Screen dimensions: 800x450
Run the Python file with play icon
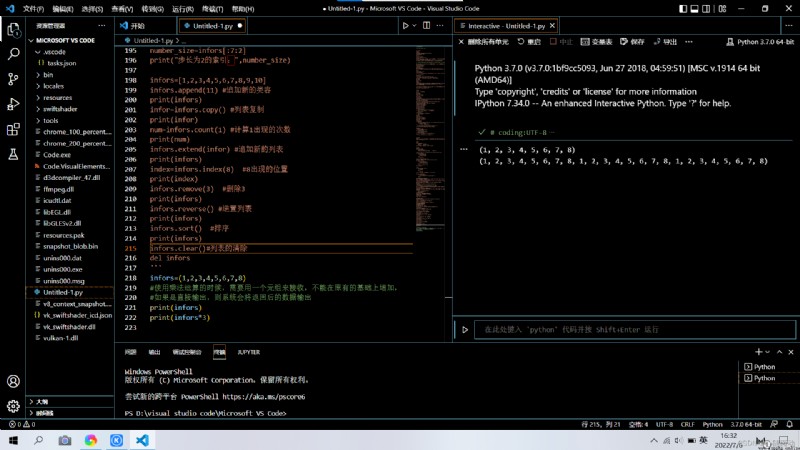406,26
